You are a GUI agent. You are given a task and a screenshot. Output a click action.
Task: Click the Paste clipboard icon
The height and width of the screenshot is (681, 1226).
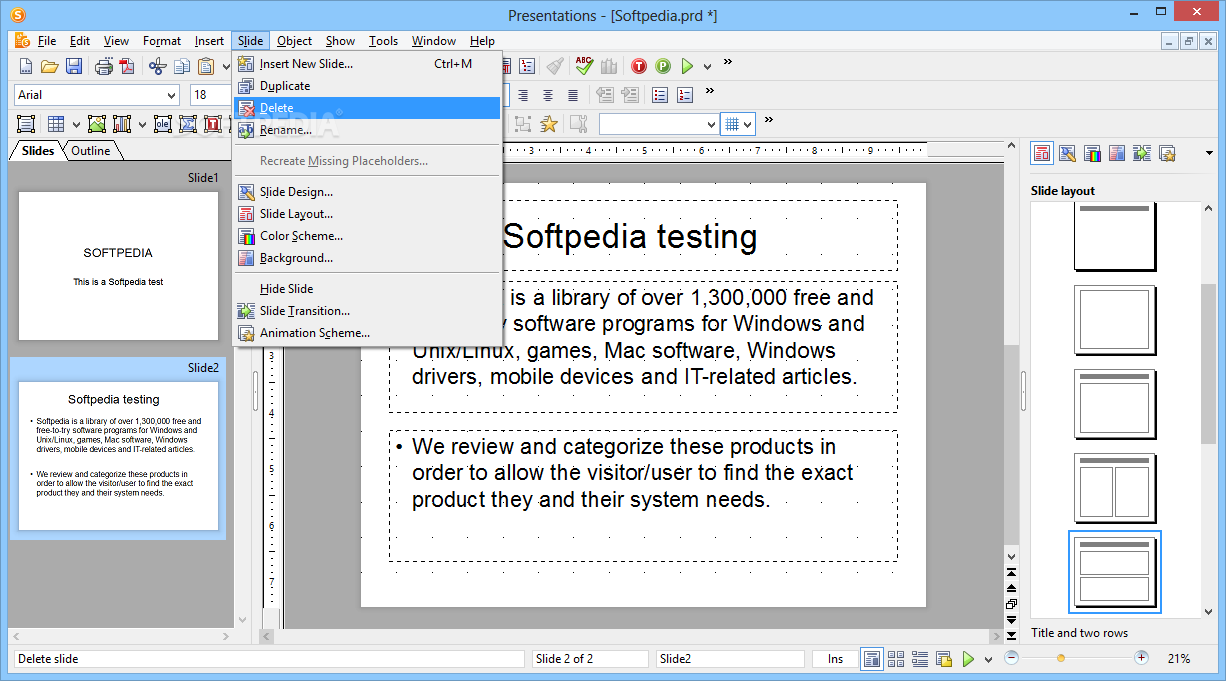click(x=206, y=66)
